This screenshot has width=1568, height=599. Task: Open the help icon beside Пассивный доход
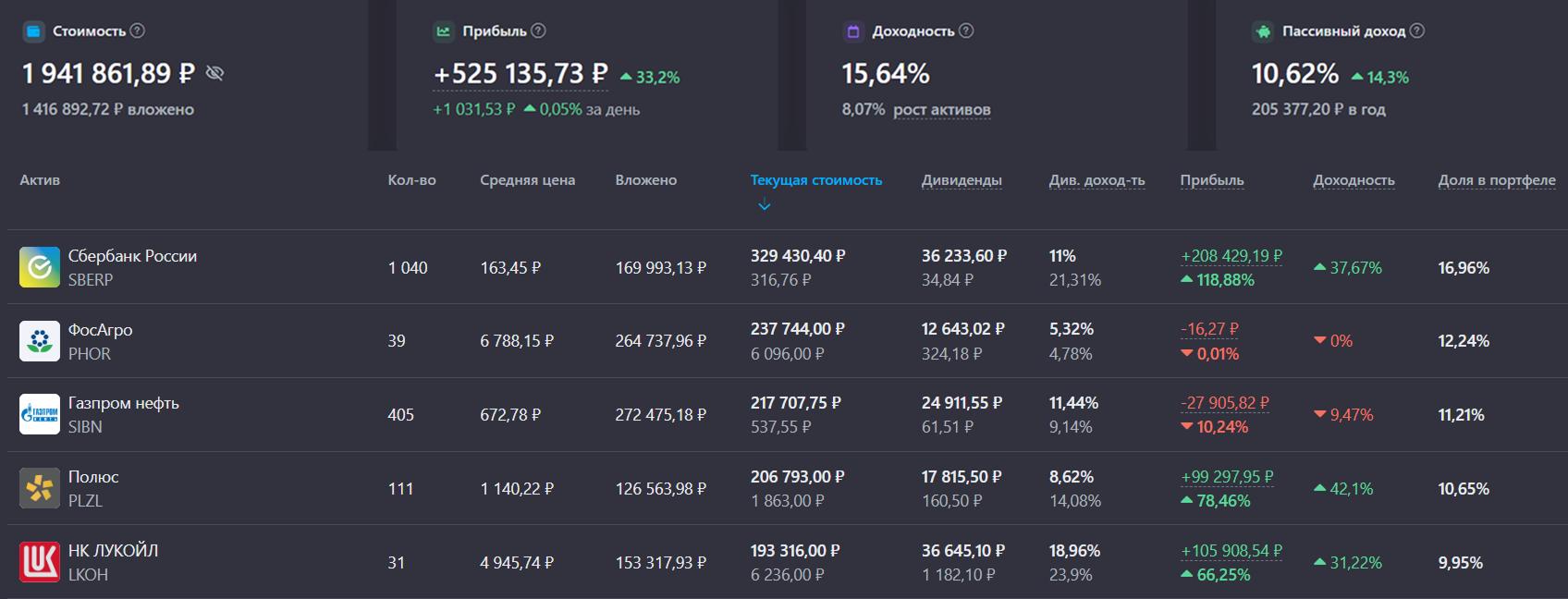1416,31
